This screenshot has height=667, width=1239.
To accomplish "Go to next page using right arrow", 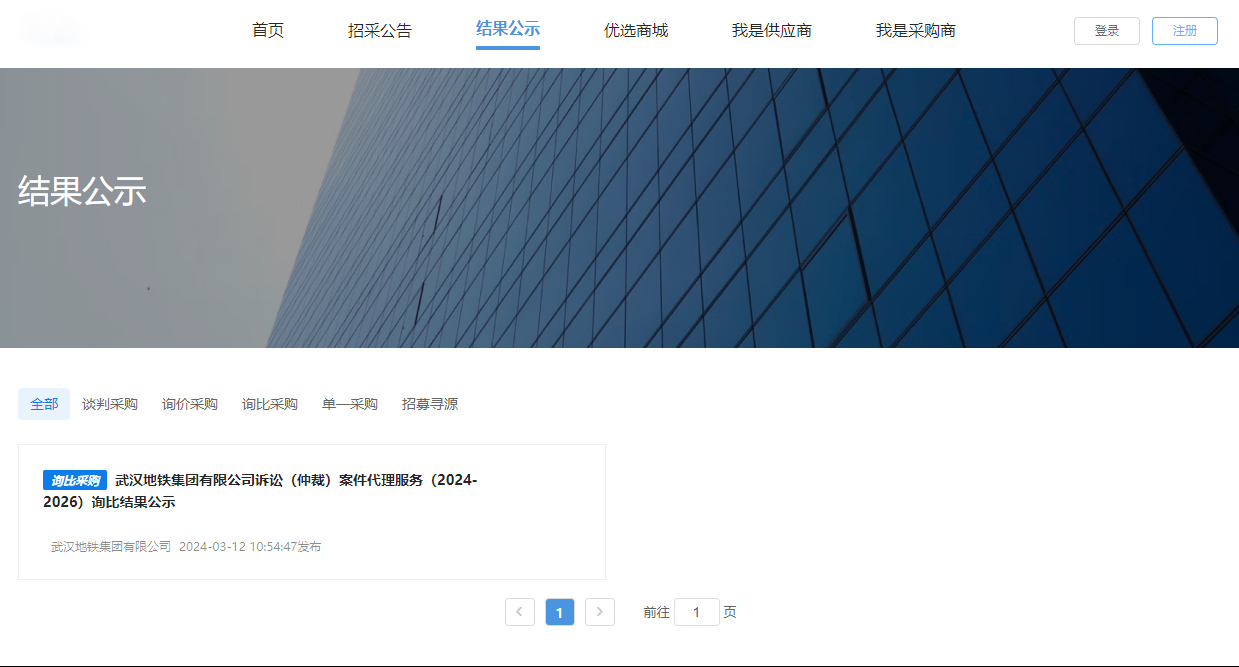I will (600, 612).
